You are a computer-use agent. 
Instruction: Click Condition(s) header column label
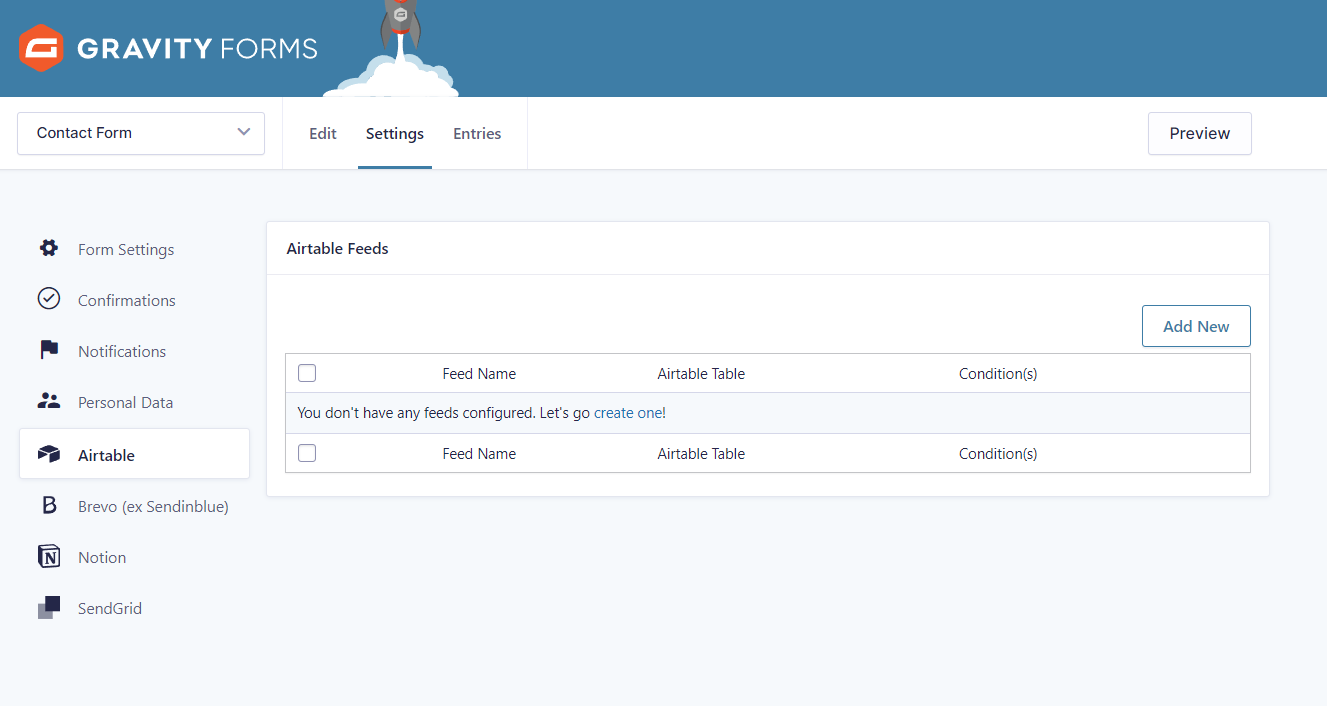click(998, 373)
